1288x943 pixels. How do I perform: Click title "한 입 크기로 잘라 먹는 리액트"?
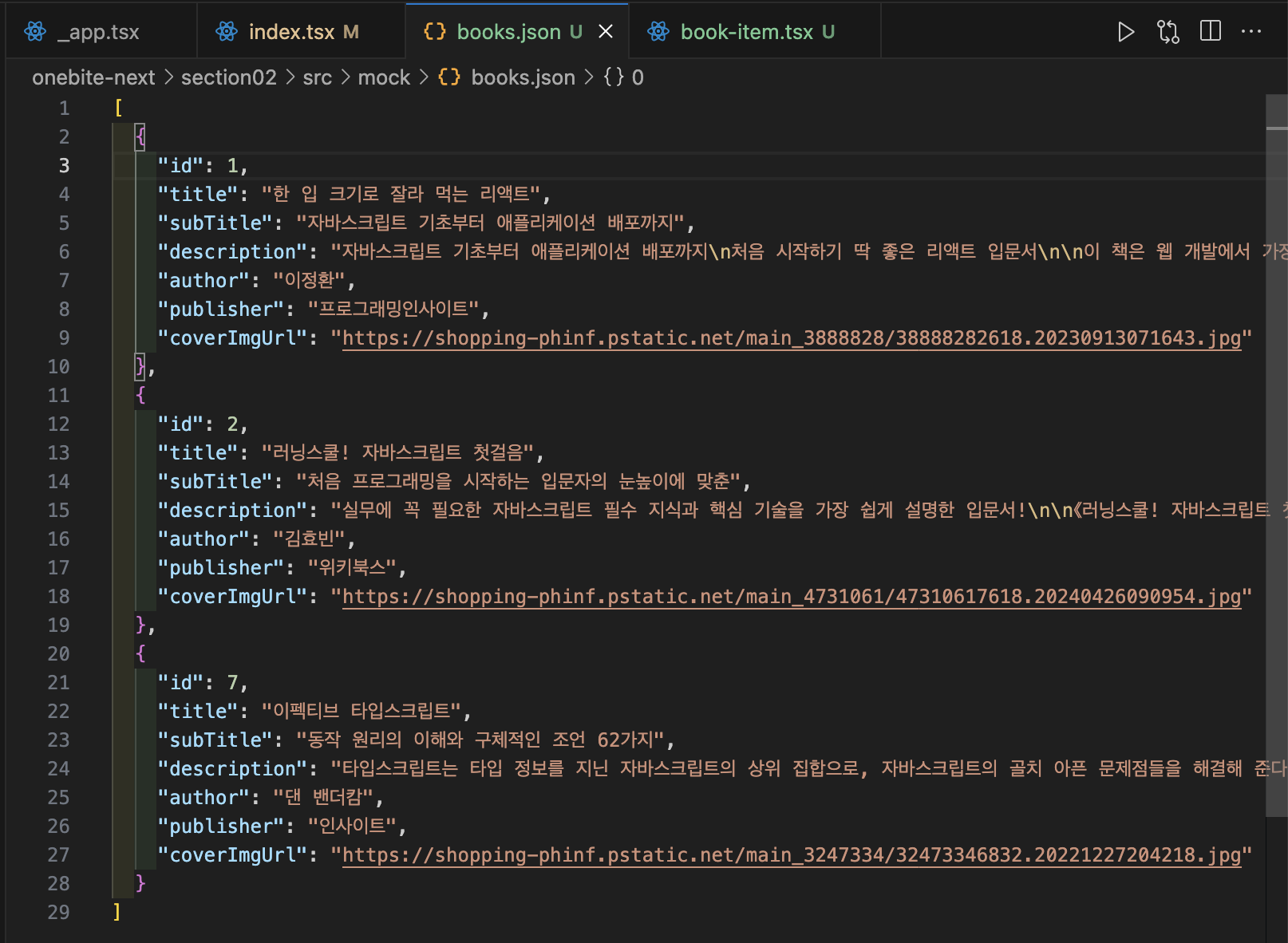[401, 195]
